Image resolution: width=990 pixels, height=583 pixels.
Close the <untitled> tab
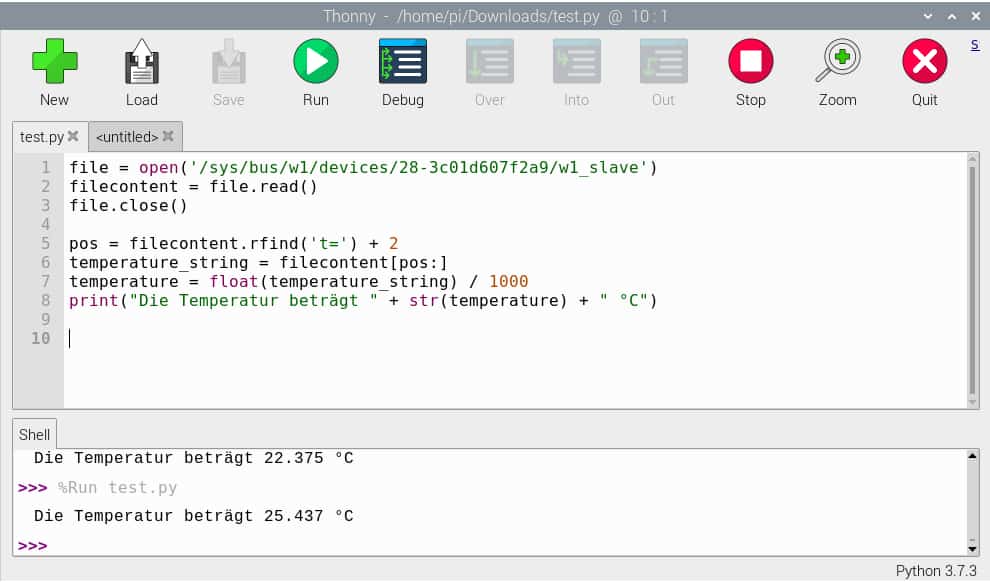tap(168, 136)
